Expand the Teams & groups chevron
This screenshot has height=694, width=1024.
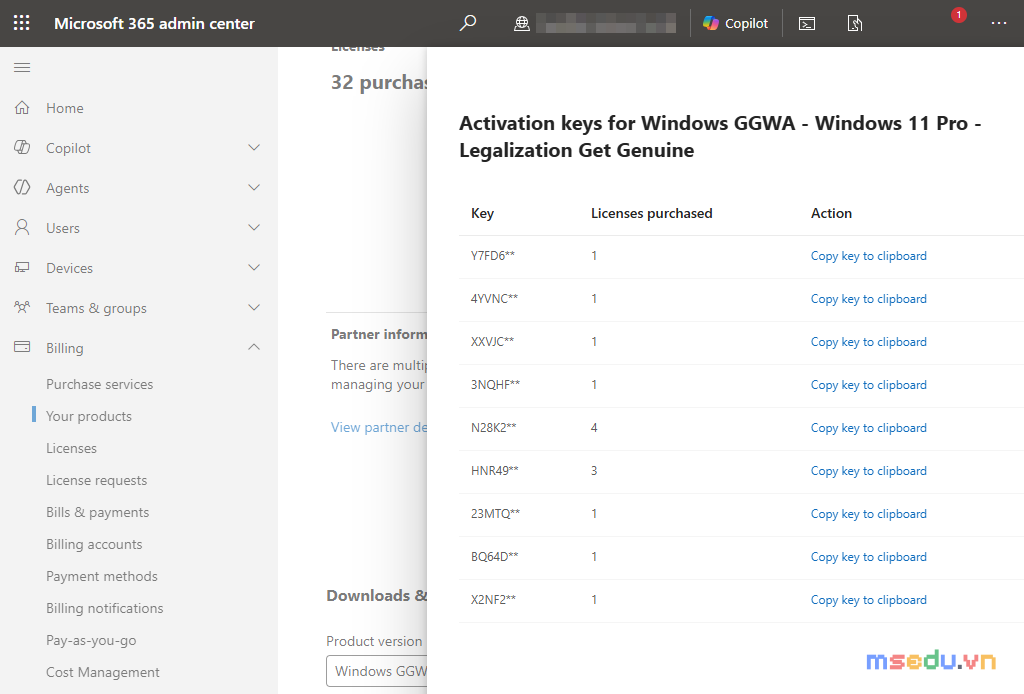tap(254, 307)
